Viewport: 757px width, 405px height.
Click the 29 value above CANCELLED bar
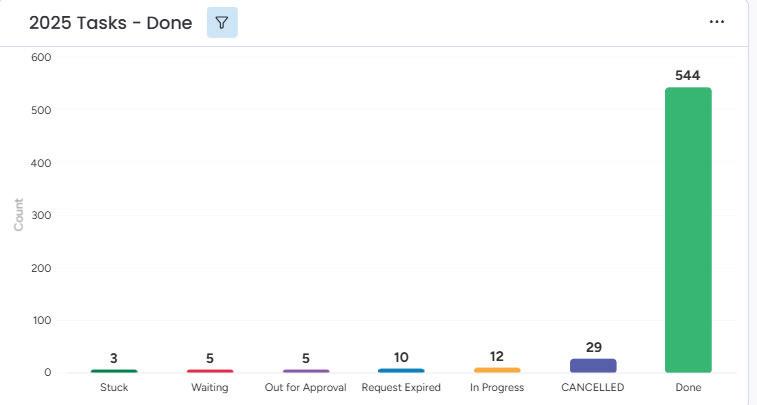point(593,347)
